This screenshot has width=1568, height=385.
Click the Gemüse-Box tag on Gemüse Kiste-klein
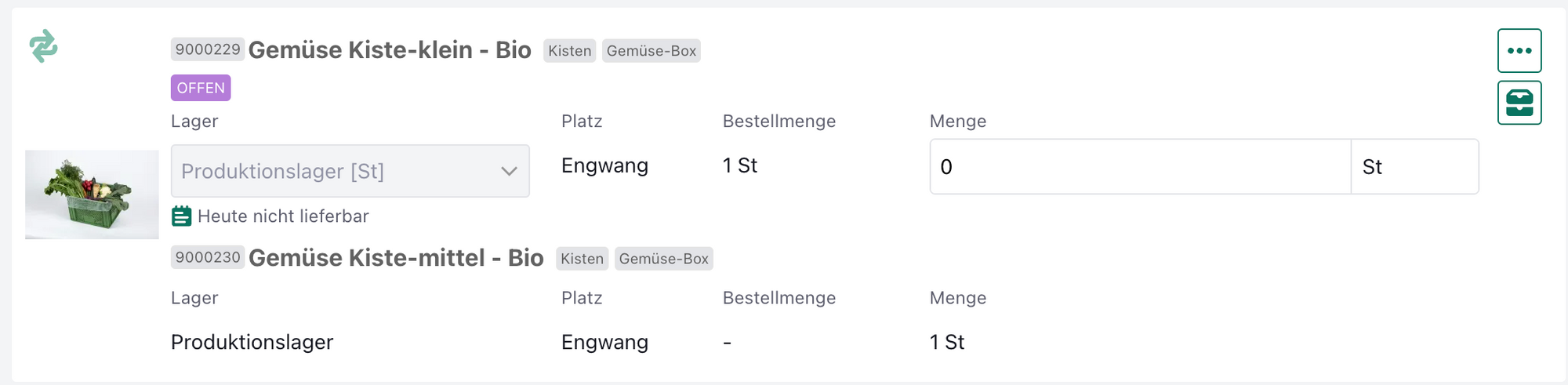[x=651, y=51]
